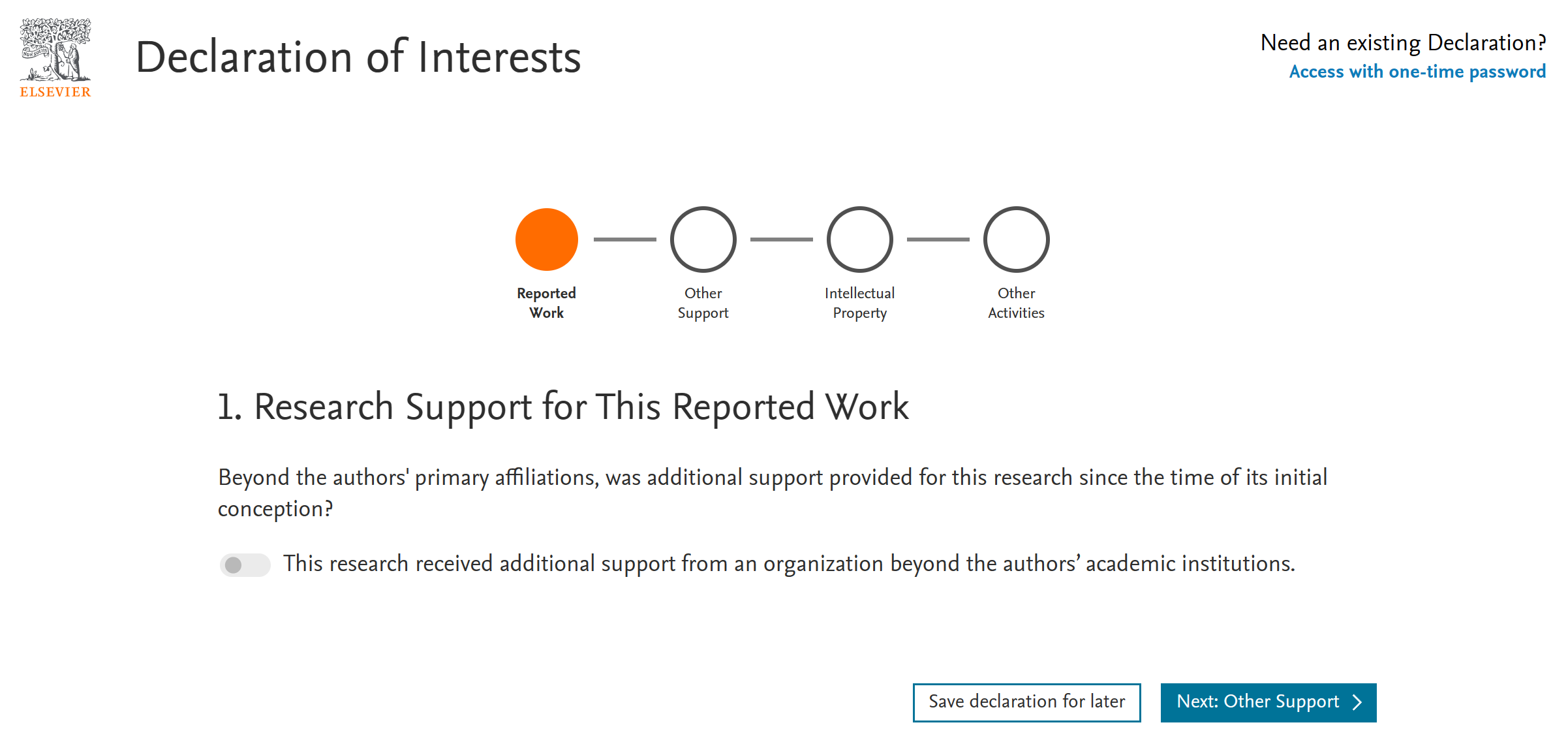Click the Elsevier tree logo
Screen dimensions: 1568x744
[x=55, y=50]
